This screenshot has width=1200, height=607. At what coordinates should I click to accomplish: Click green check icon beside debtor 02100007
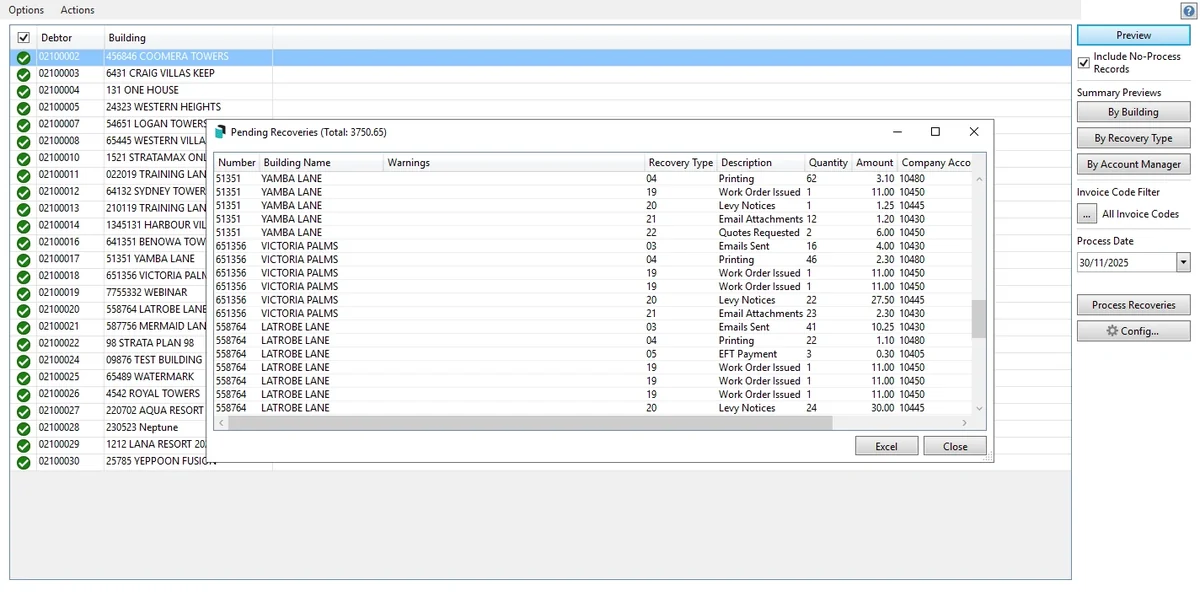click(x=23, y=125)
